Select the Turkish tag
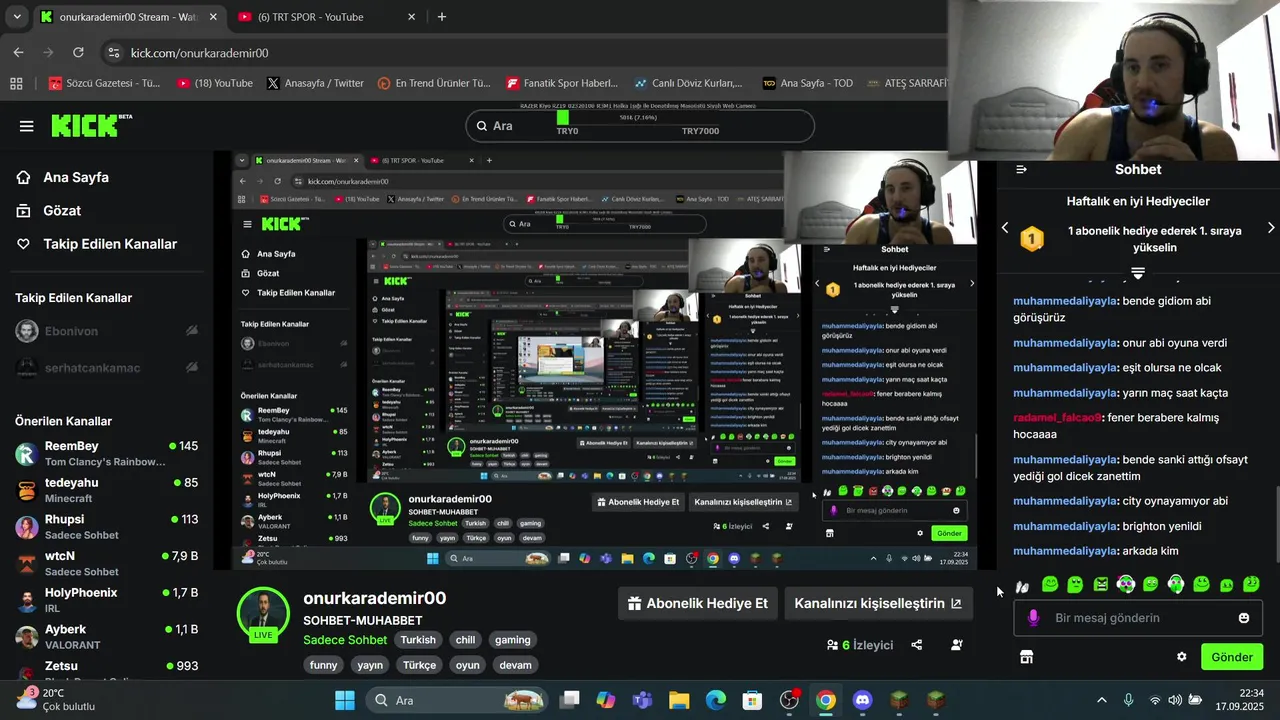The height and width of the screenshot is (720, 1280). pos(418,640)
